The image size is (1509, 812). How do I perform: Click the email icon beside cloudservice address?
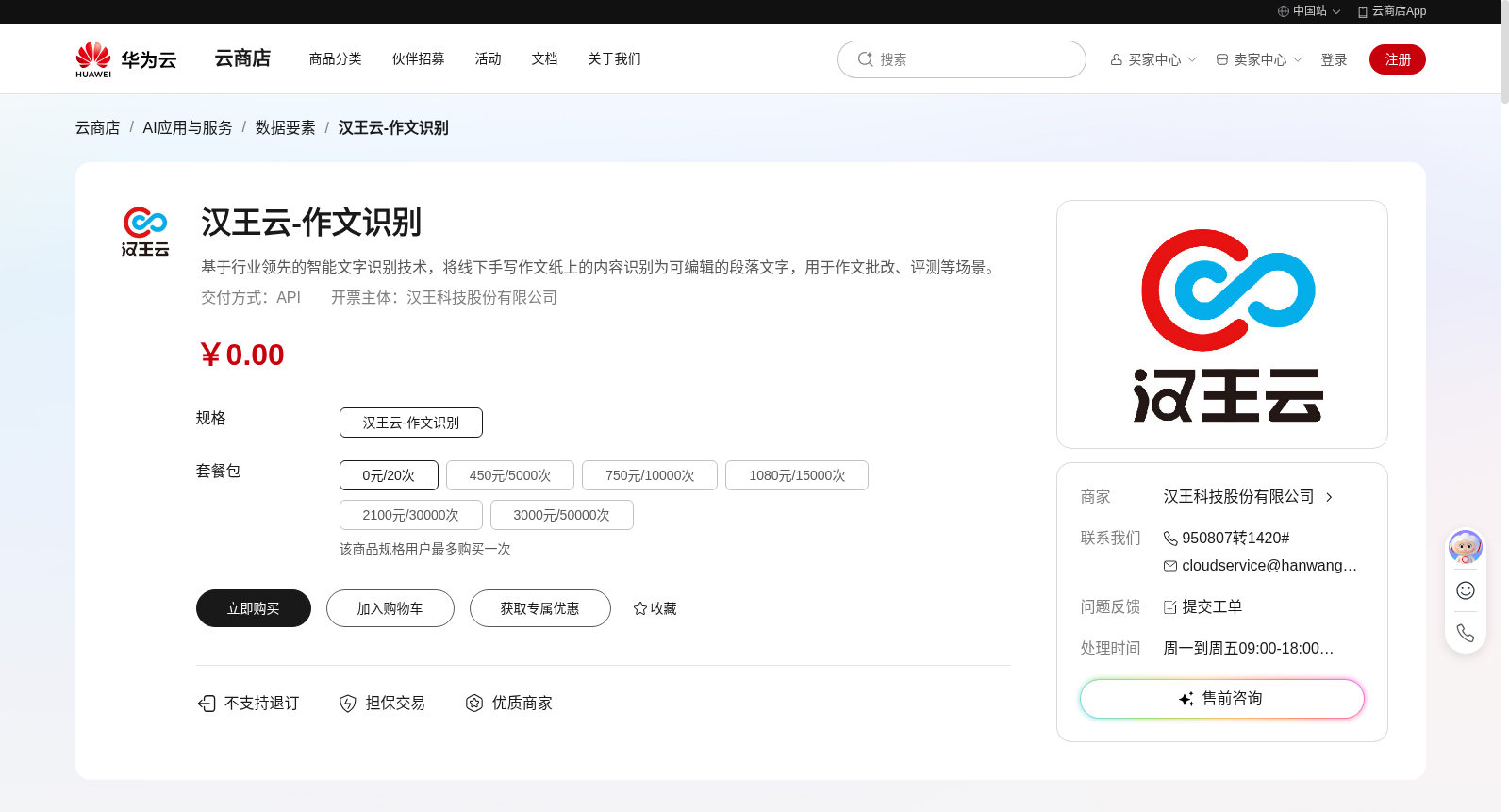1170,566
